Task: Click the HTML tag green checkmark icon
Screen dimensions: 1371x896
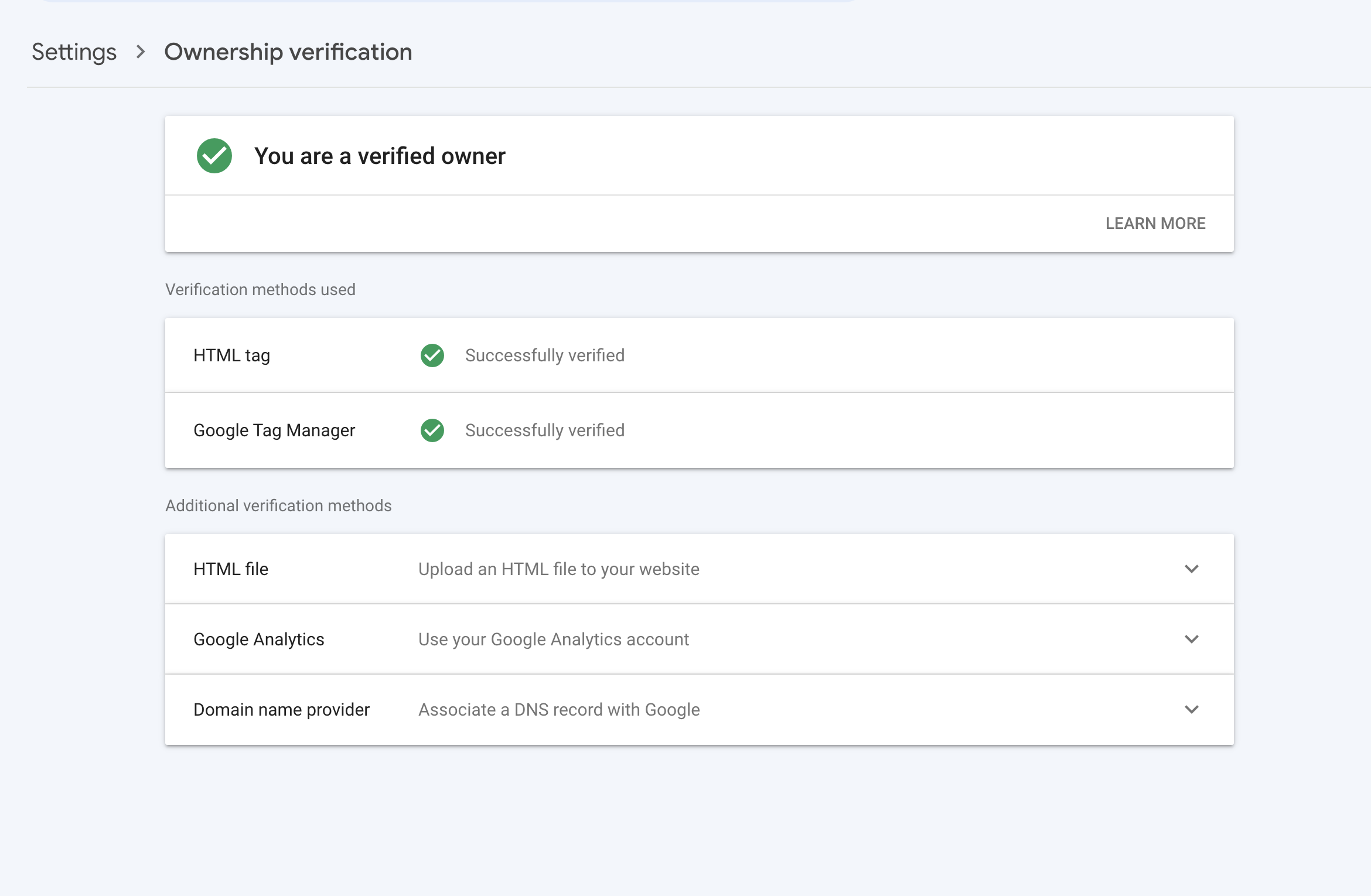Action: pyautogui.click(x=432, y=355)
